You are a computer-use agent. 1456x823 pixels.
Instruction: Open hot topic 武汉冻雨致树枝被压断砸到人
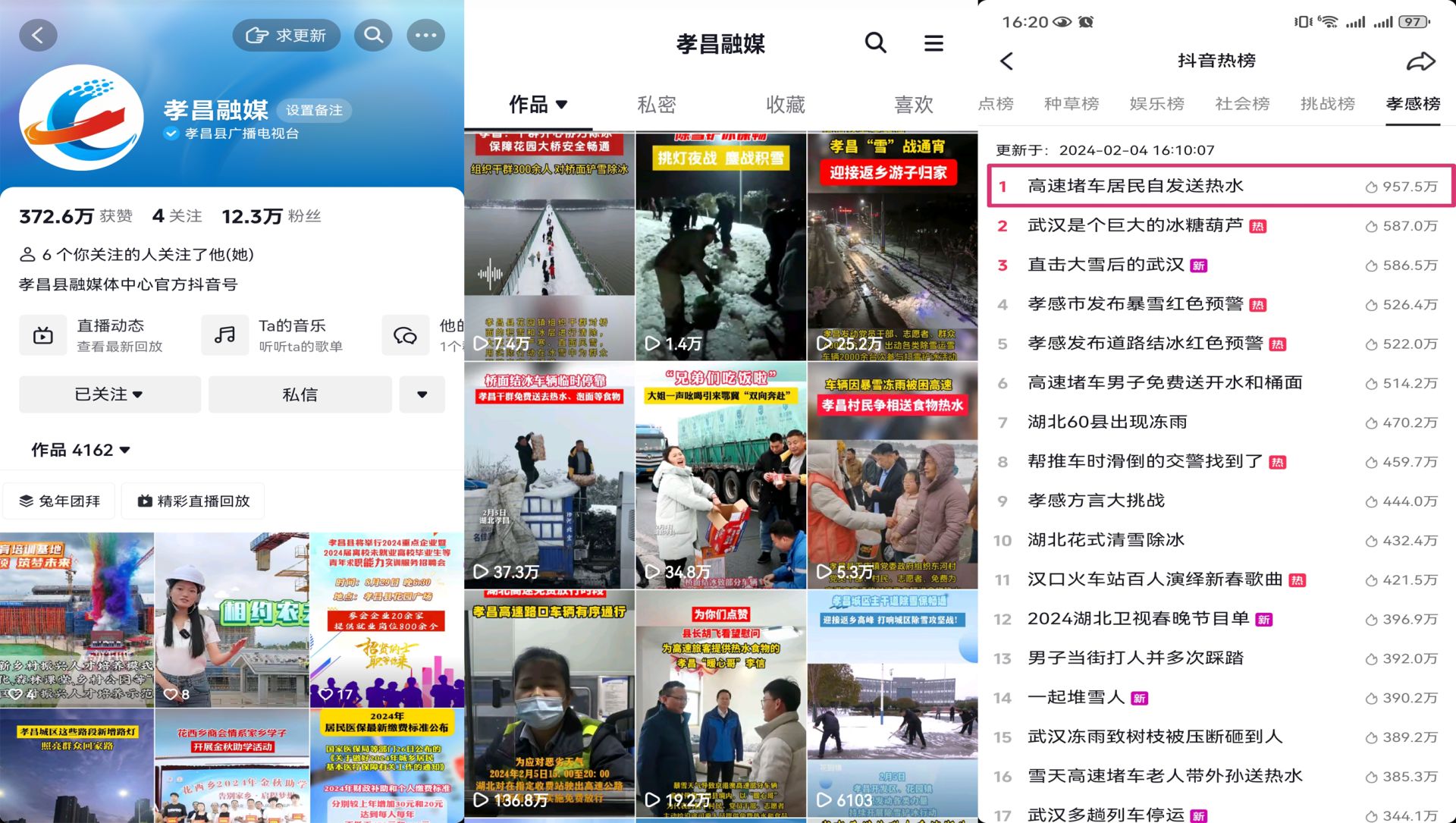pyautogui.click(x=1220, y=737)
